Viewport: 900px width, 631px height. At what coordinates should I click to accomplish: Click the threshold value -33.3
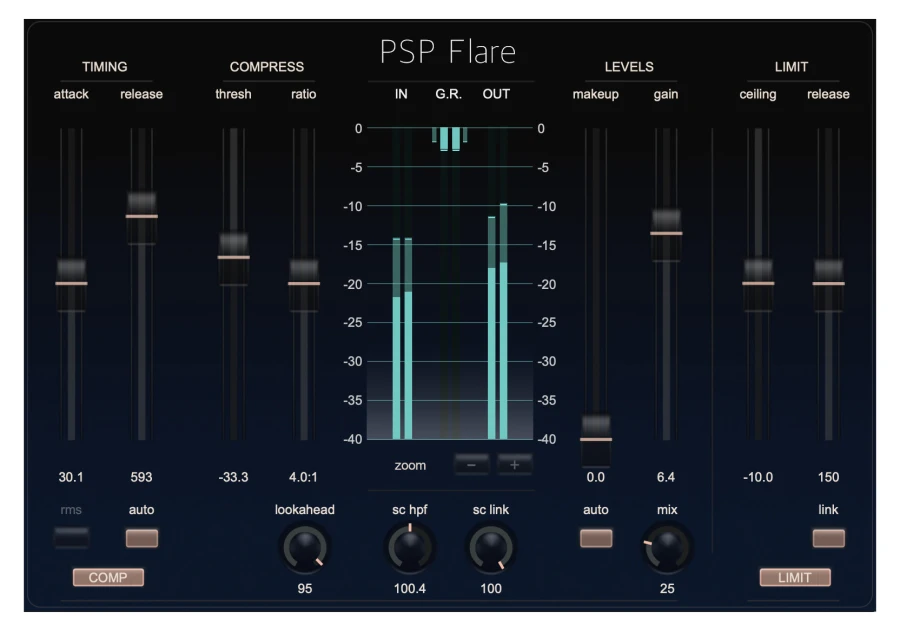[x=233, y=477]
